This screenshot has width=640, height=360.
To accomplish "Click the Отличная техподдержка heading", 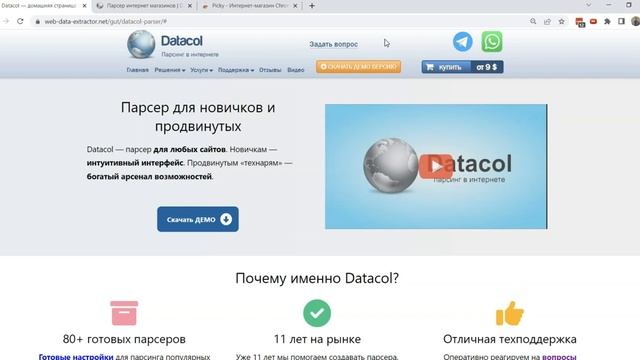I will [x=510, y=339].
